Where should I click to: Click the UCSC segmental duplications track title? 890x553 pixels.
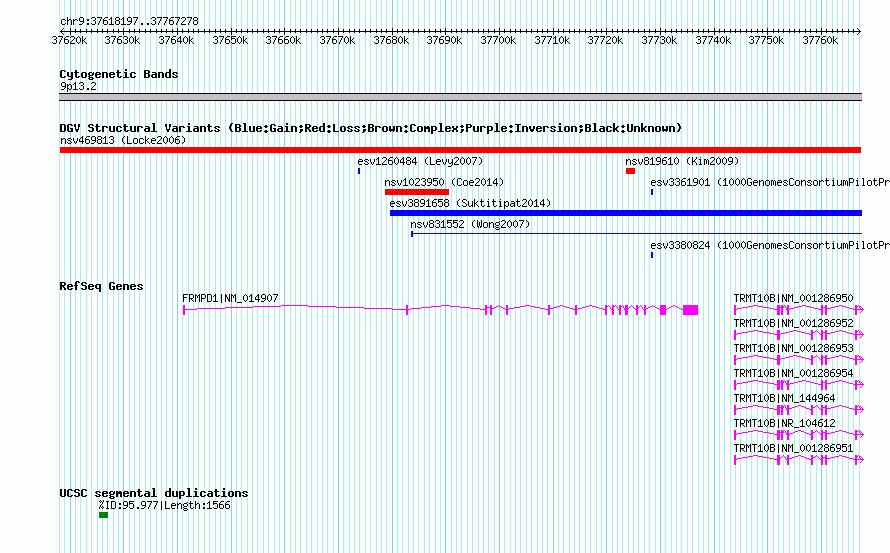[154, 493]
